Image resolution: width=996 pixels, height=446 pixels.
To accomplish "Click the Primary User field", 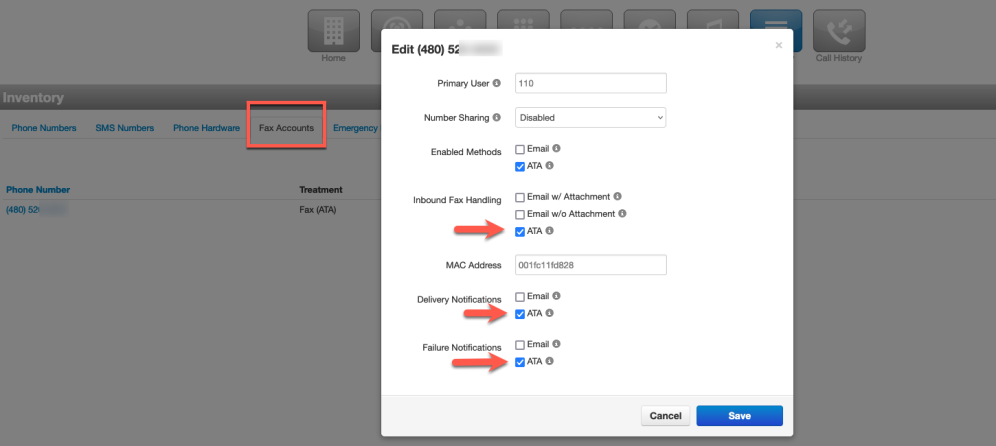I will point(590,83).
